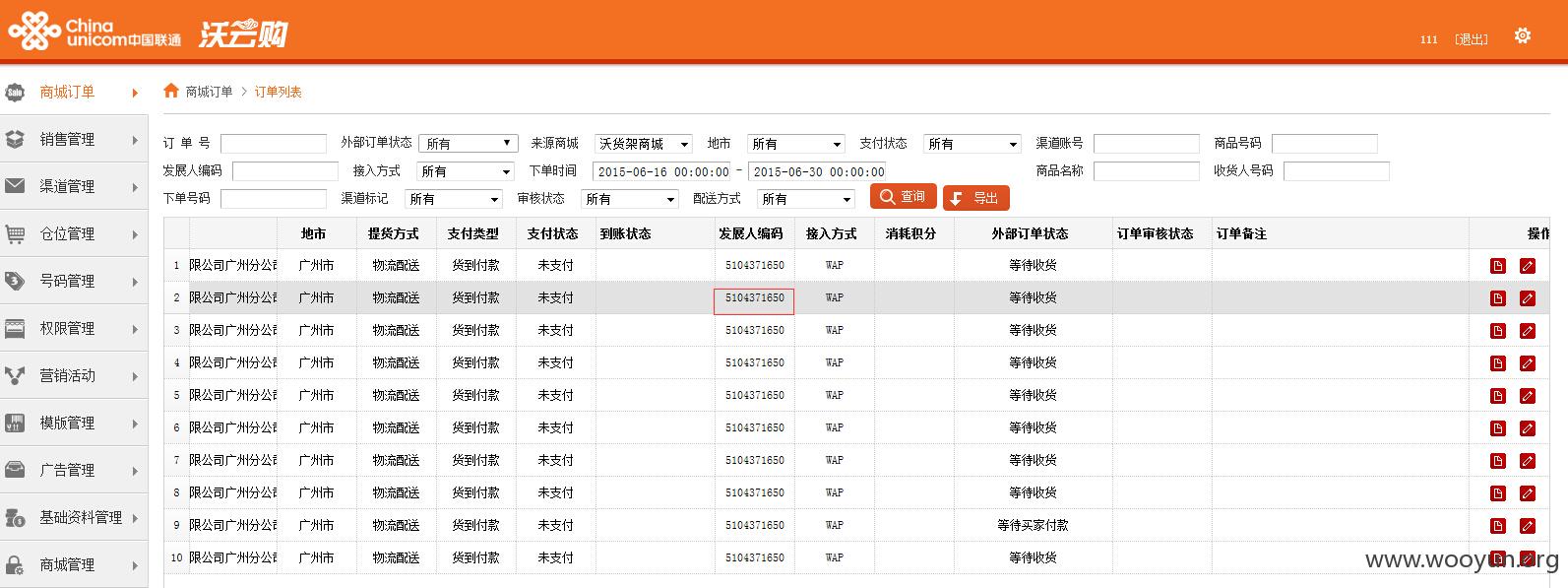Screen dimensions: 1568x588
Task: Open the 渠道标记 dropdown
Action: pos(454,199)
